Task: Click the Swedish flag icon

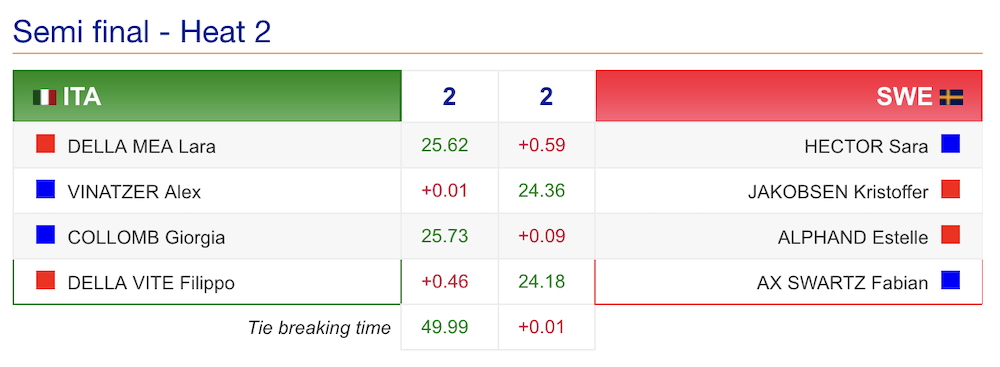Action: (x=951, y=97)
